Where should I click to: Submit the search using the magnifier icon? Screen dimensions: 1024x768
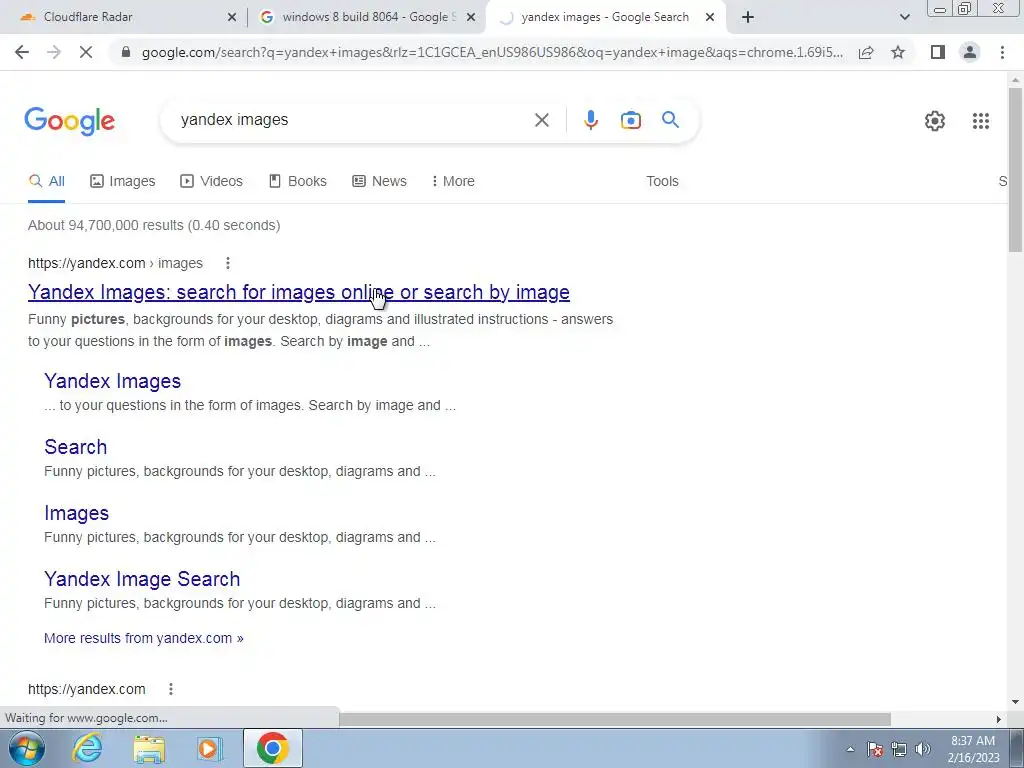(x=670, y=120)
